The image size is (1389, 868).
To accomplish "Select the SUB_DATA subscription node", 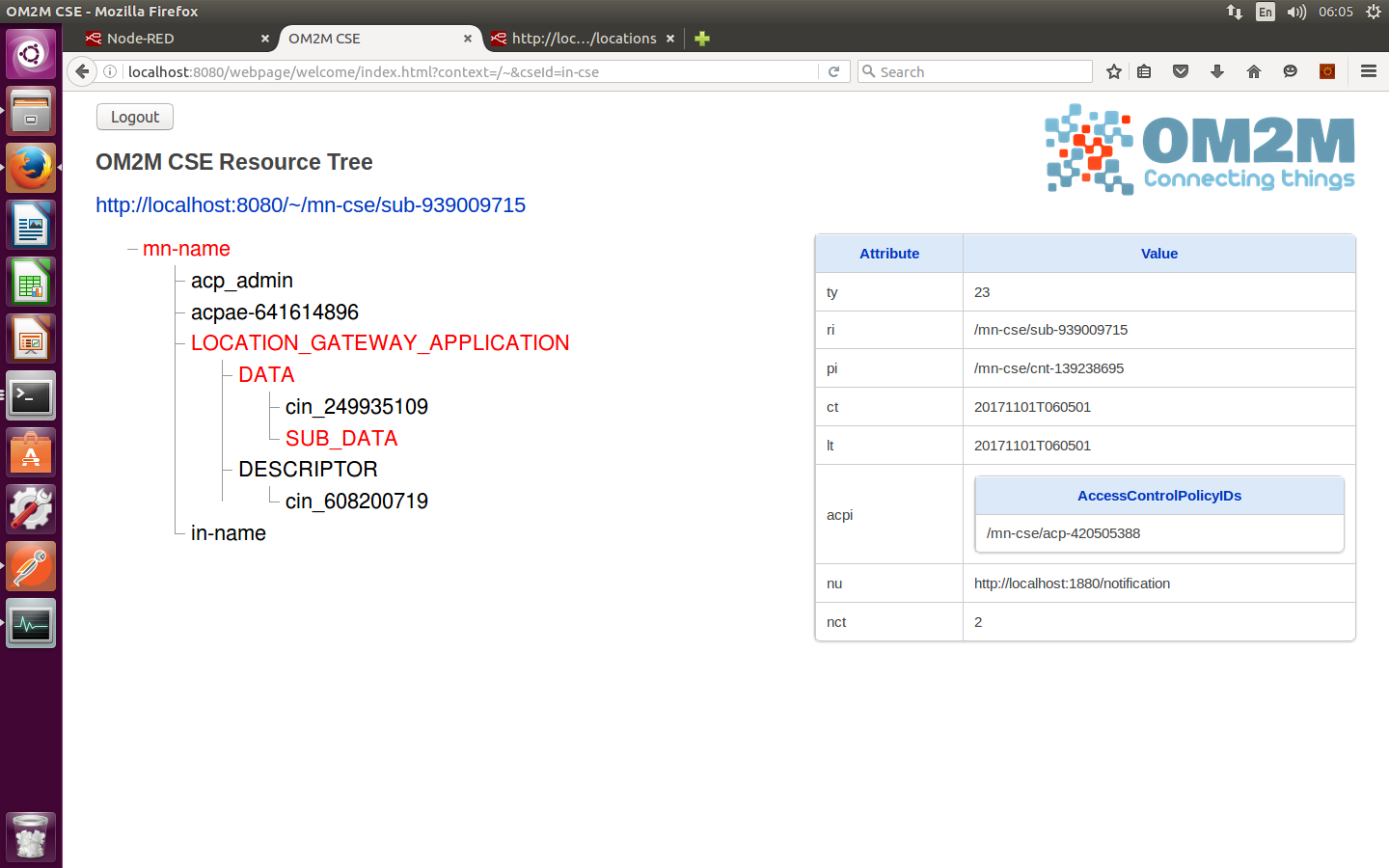I will click(x=341, y=439).
